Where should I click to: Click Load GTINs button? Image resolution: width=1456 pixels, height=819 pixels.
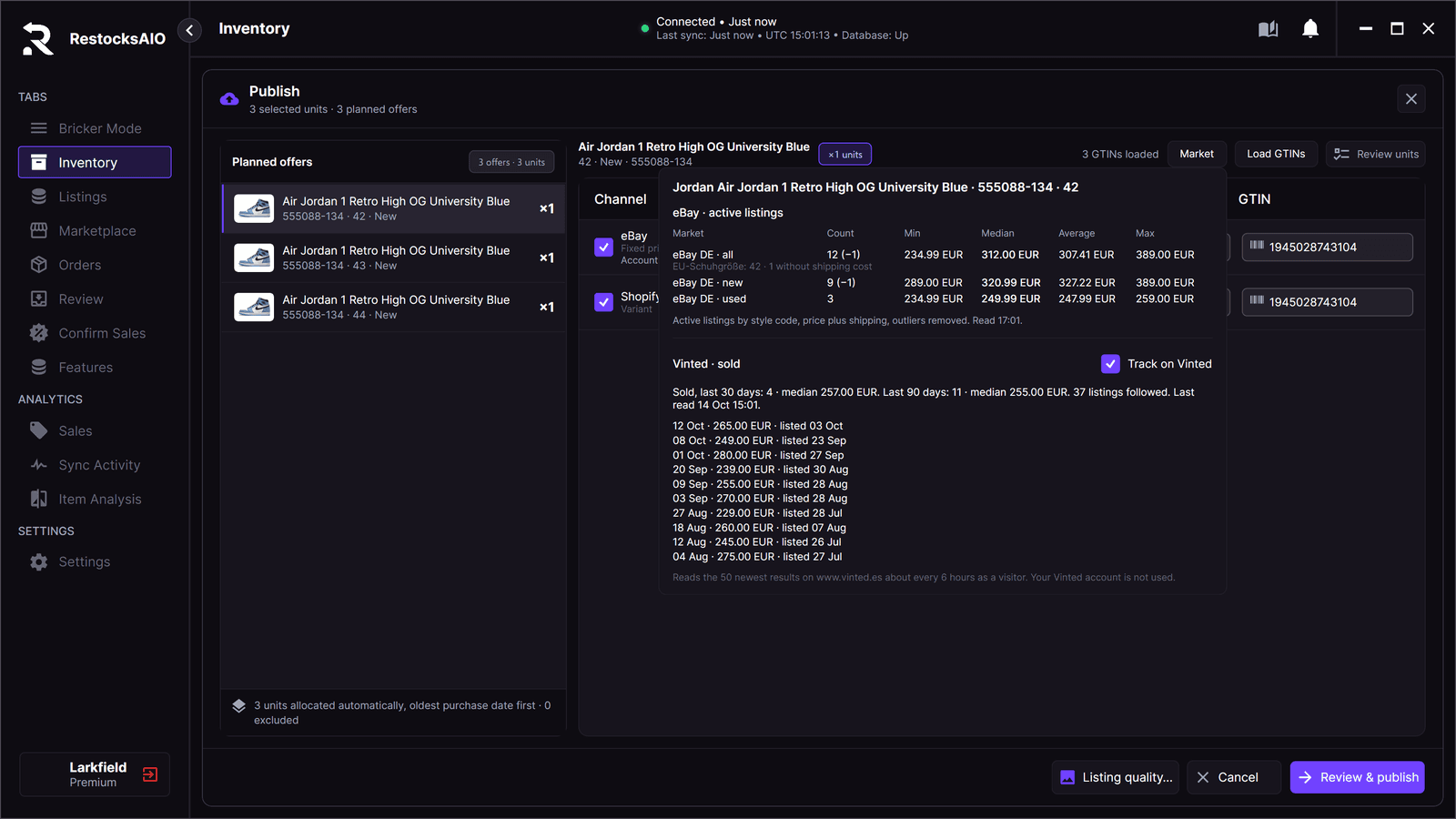pos(1276,154)
